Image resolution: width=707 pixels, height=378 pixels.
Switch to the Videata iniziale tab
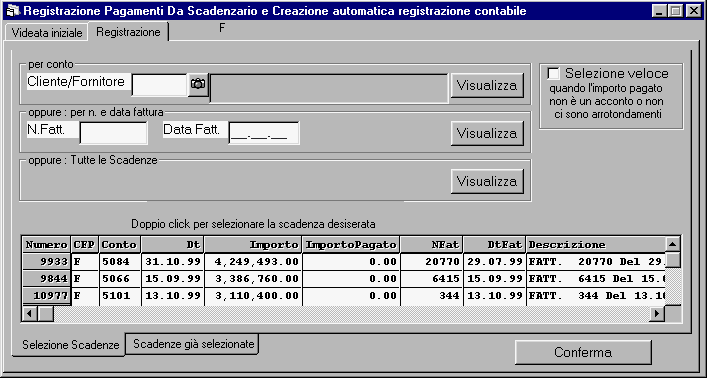47,33
